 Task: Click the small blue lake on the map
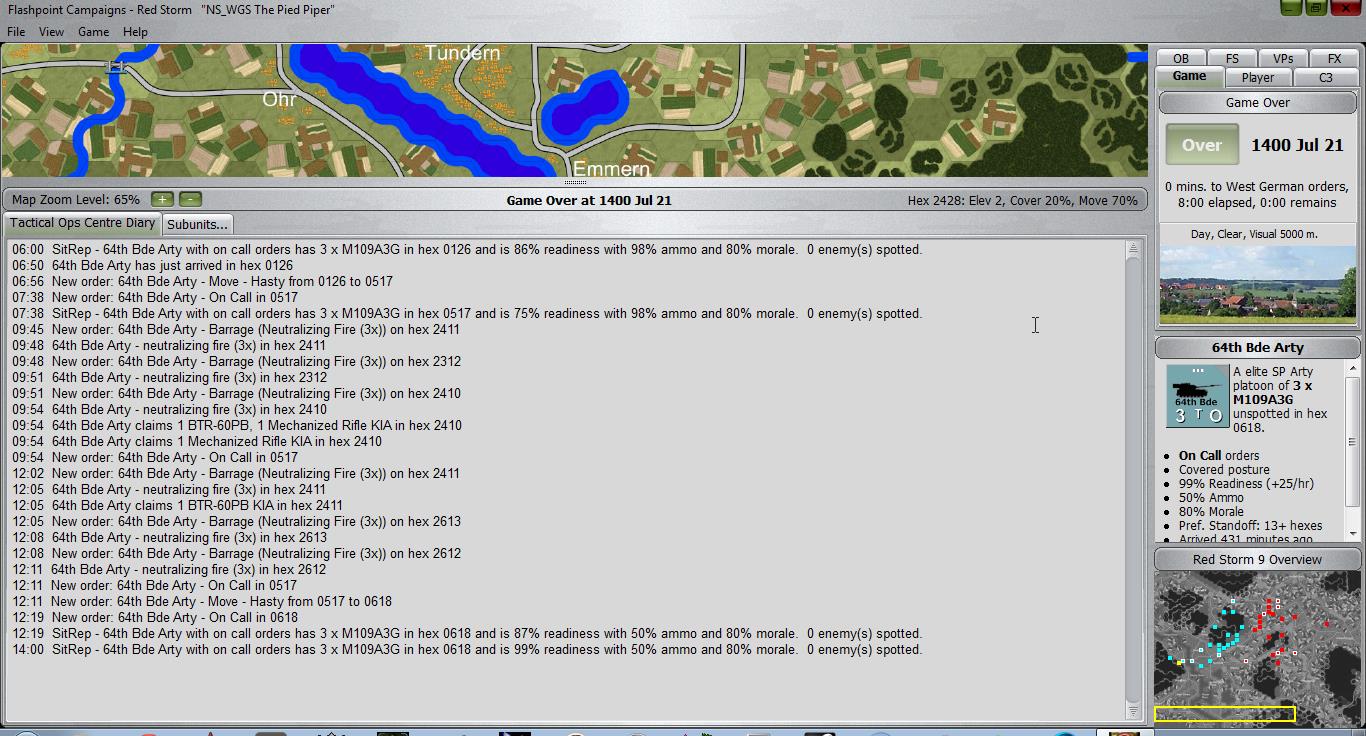click(x=585, y=106)
